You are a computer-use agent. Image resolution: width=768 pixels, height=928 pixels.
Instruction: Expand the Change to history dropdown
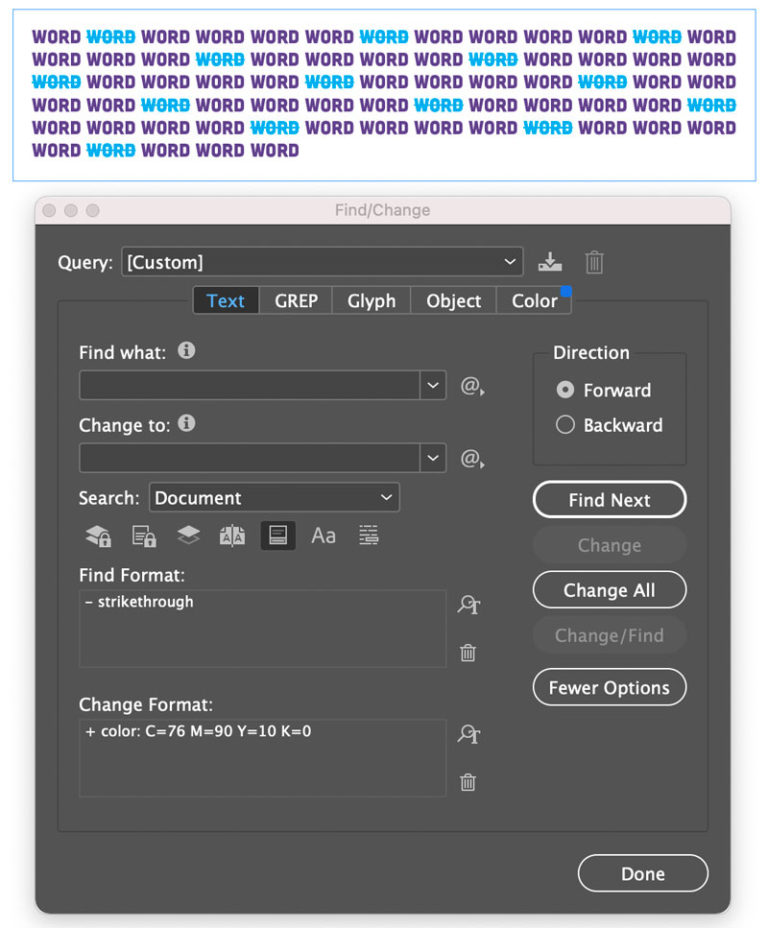433,457
